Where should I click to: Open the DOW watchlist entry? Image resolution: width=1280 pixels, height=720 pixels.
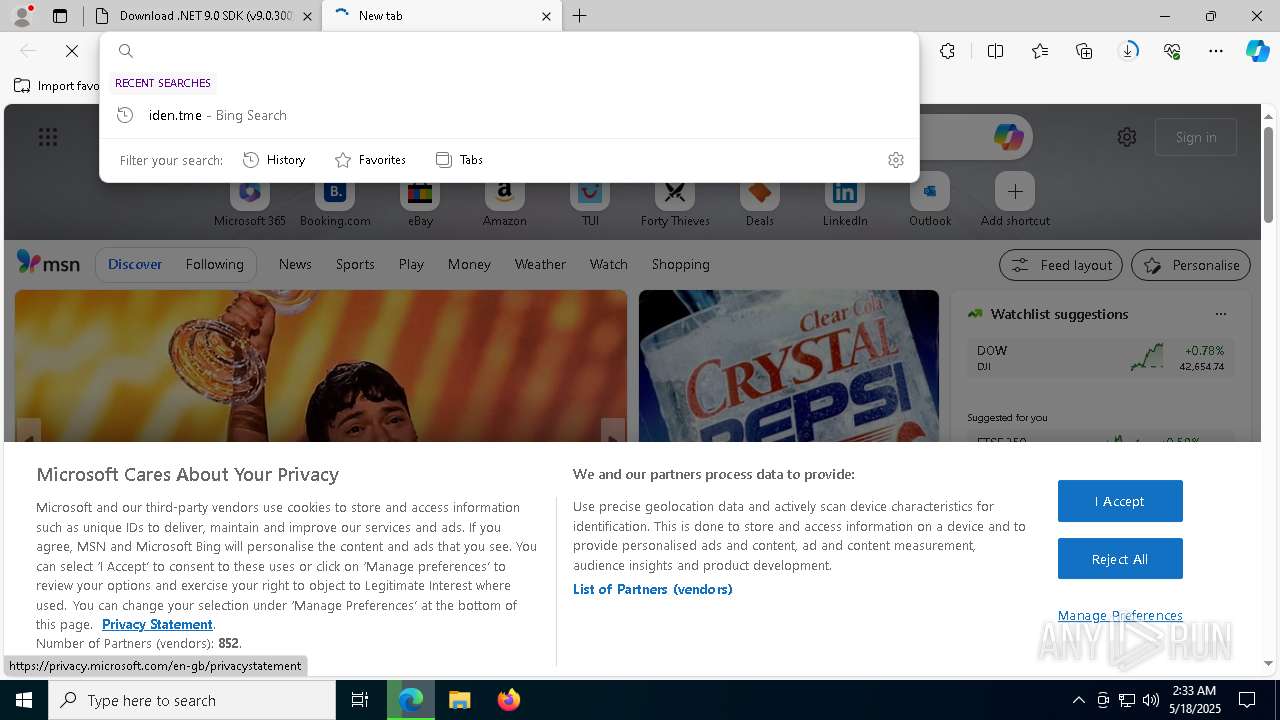click(x=1100, y=358)
